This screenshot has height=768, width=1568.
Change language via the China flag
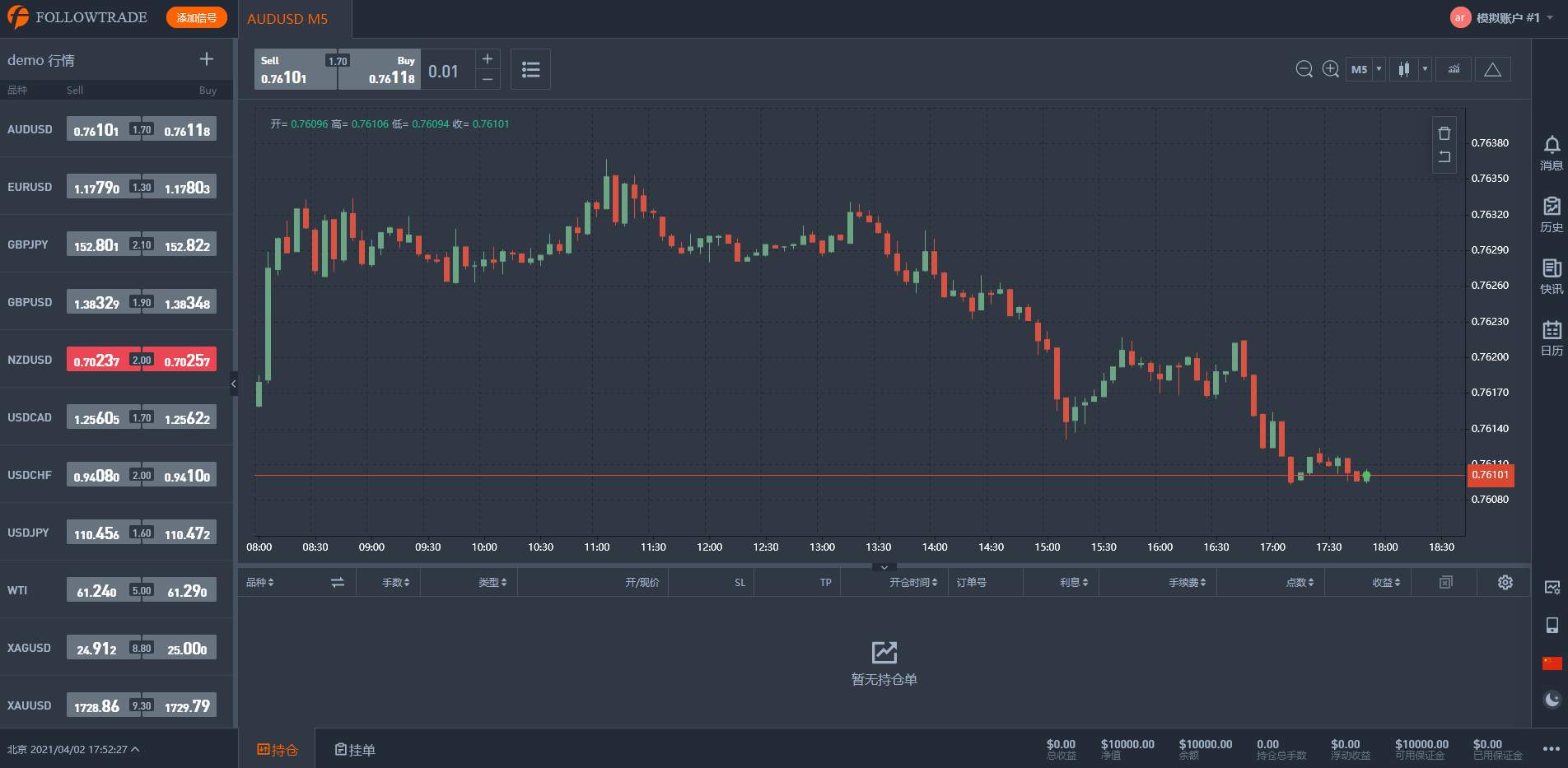tap(1552, 663)
